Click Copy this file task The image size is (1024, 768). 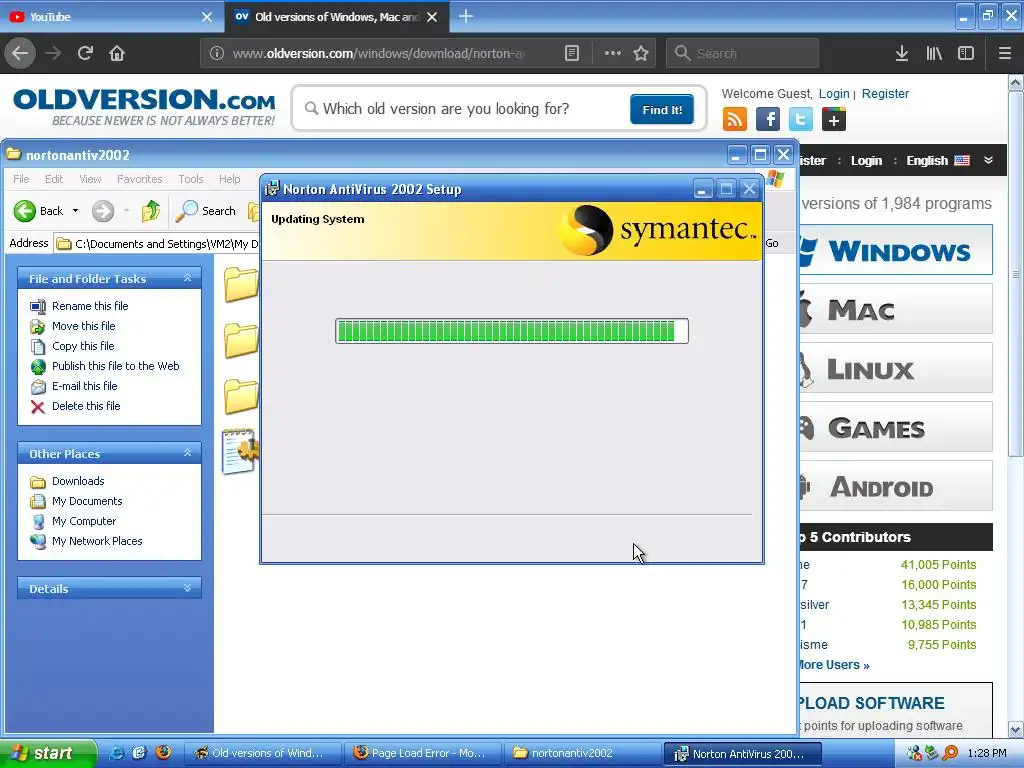(83, 346)
